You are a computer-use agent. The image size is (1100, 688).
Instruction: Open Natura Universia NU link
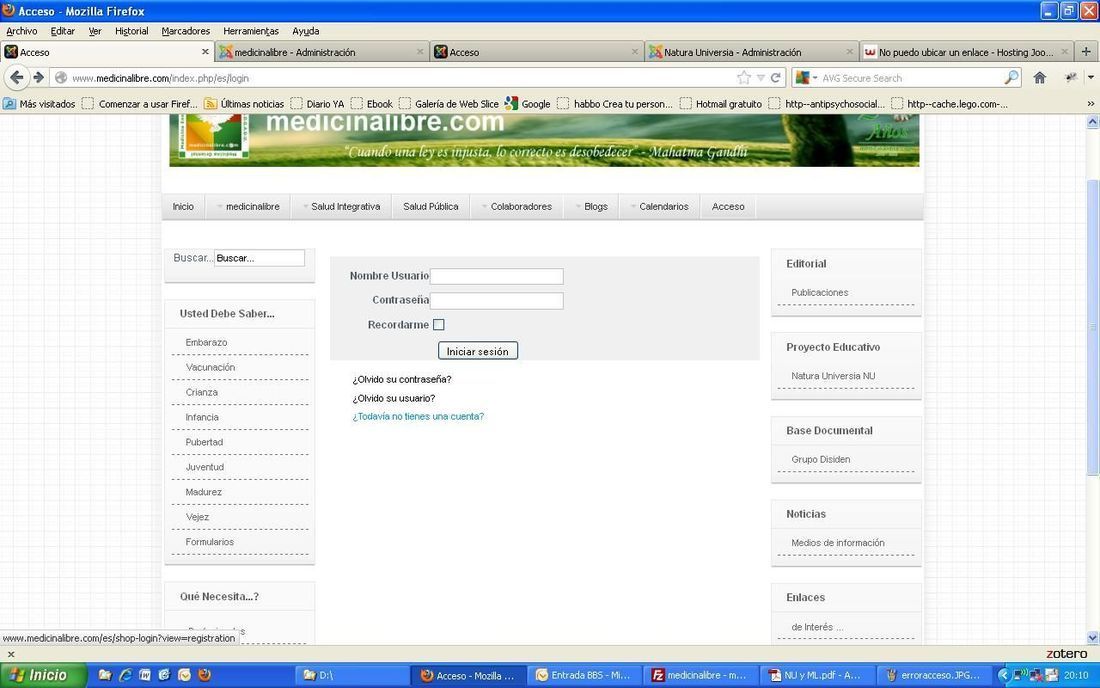coord(833,376)
